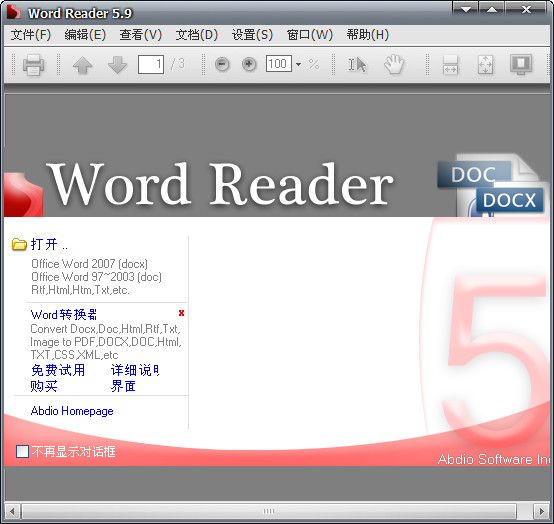Click the 购买 link
This screenshot has height=524, width=554.
[x=44, y=386]
